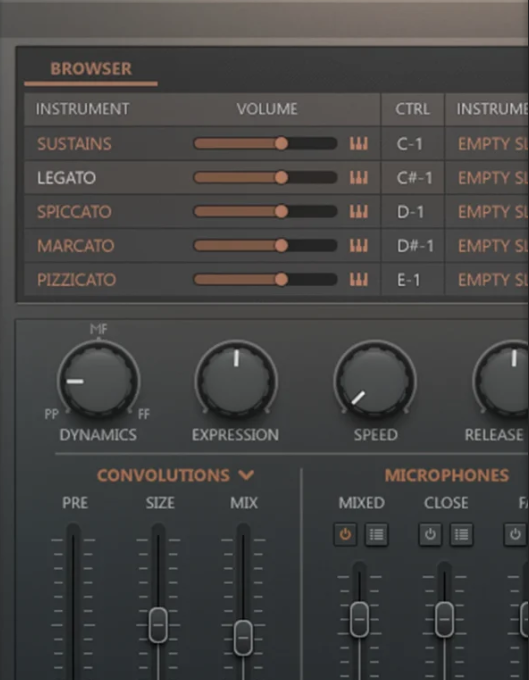Select the SPICCATO instrument
Image resolution: width=529 pixels, height=680 pixels.
click(x=74, y=212)
